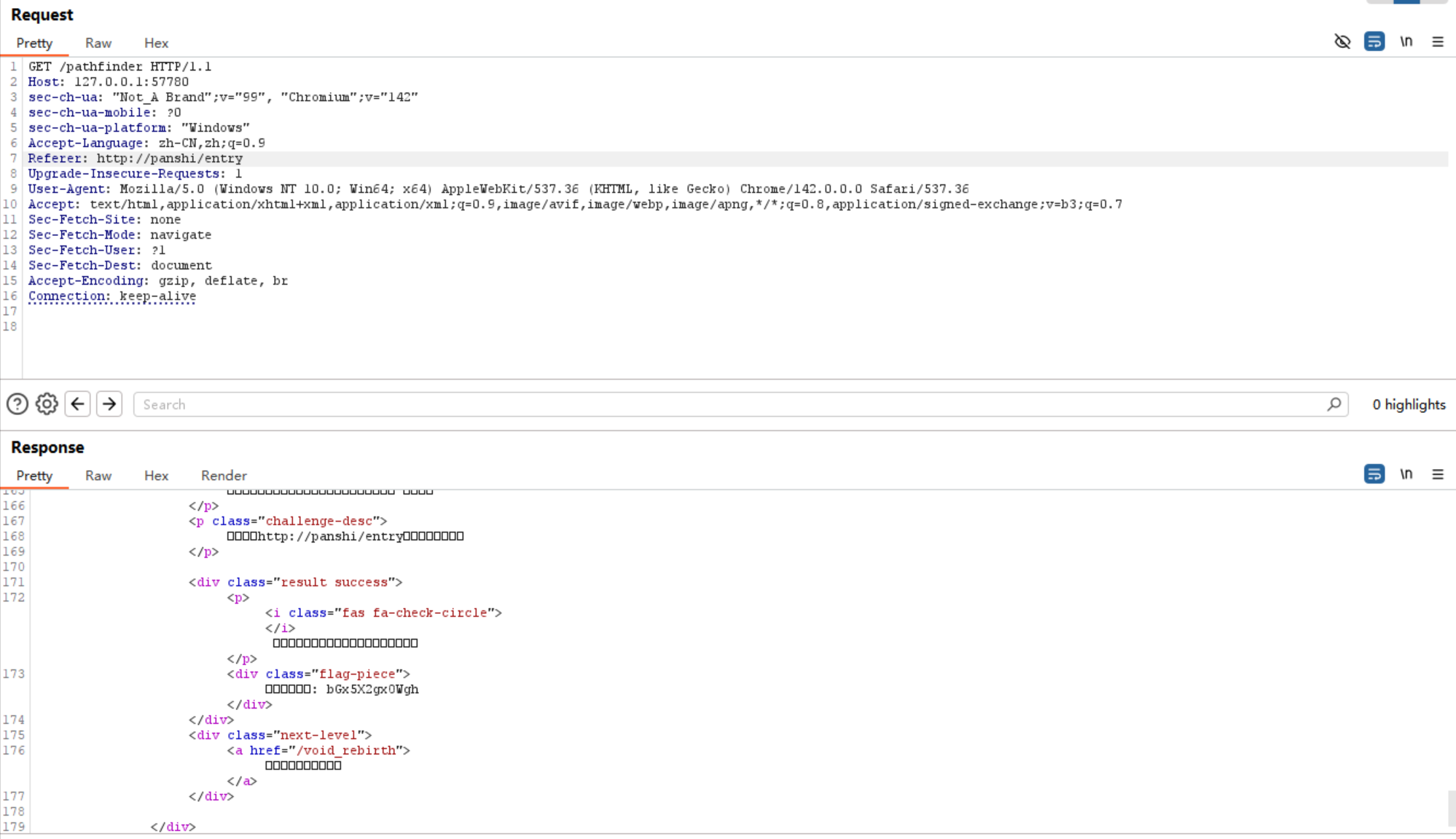Open the Request hamburger options menu

[x=1438, y=42]
